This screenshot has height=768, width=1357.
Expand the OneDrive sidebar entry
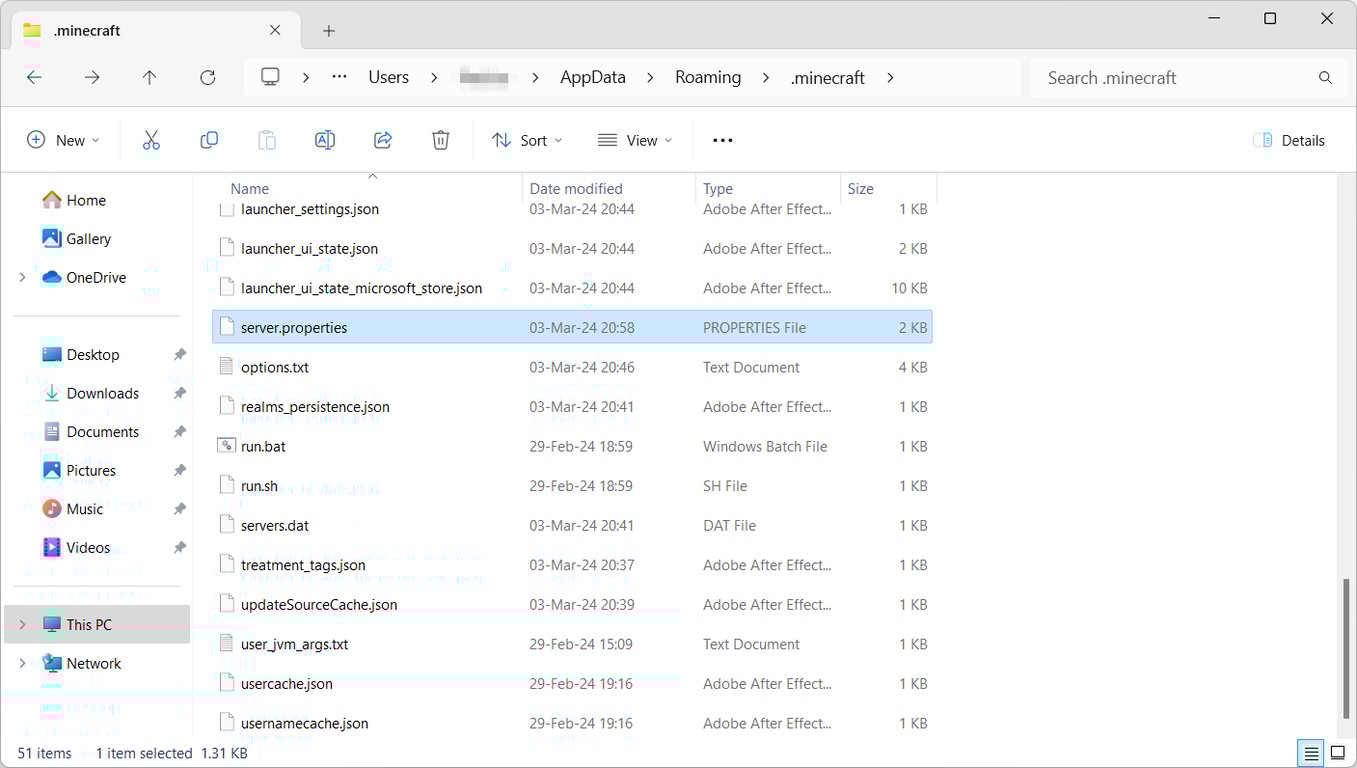point(21,277)
